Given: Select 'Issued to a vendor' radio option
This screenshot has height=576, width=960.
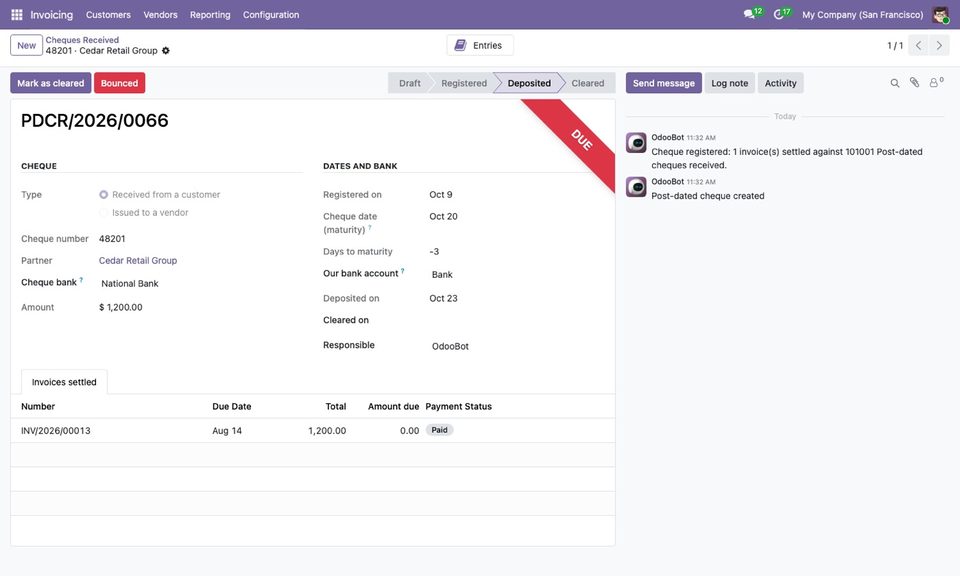Looking at the screenshot, I should 103,213.
